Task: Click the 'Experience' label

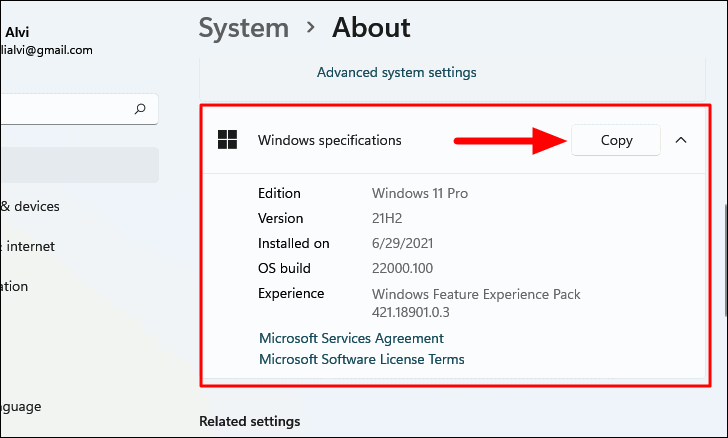Action: click(x=291, y=294)
